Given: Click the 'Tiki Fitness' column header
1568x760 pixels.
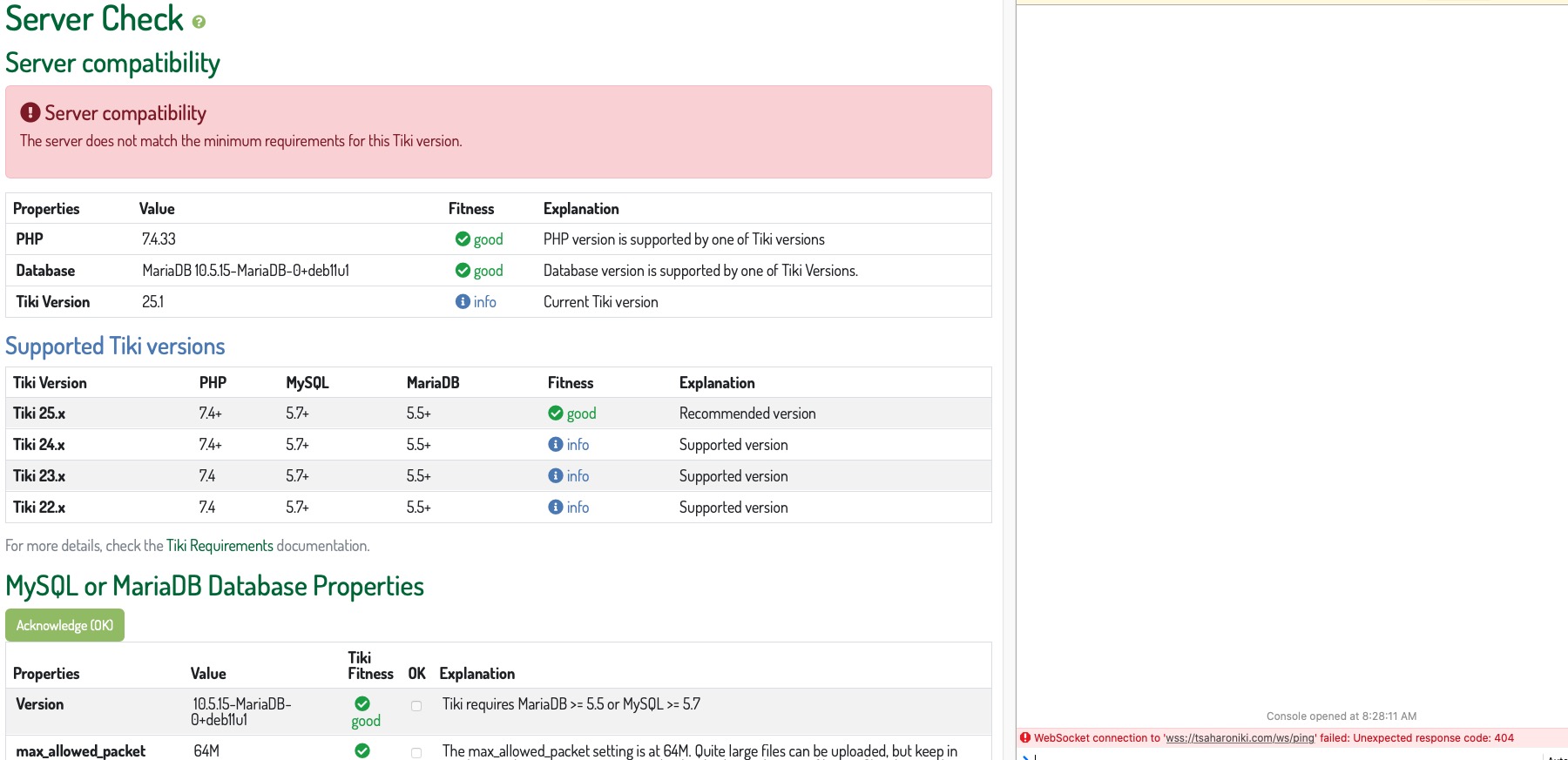Looking at the screenshot, I should tap(370, 666).
